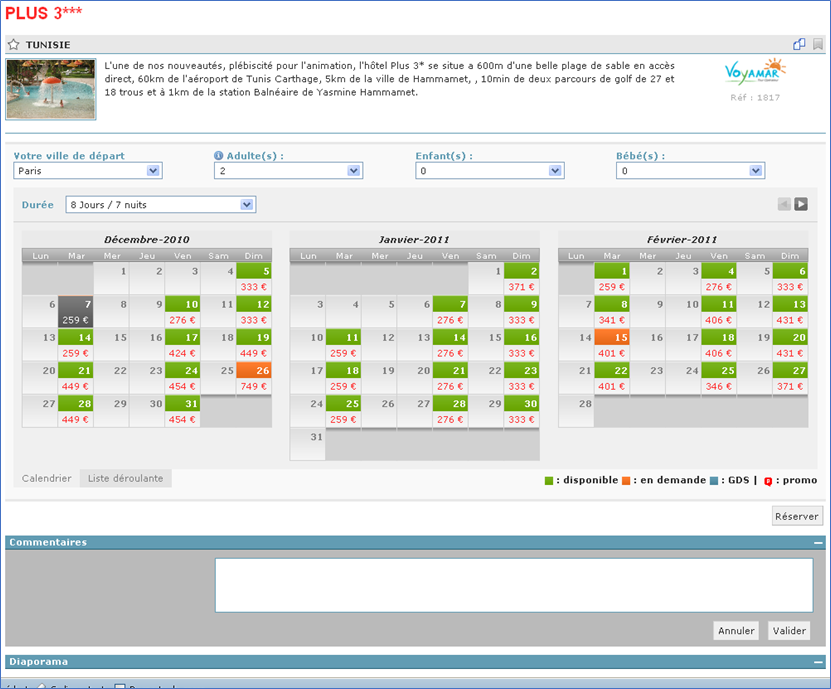831x689 pixels.
Task: Click the grey bookmark icon
Action: [x=818, y=44]
